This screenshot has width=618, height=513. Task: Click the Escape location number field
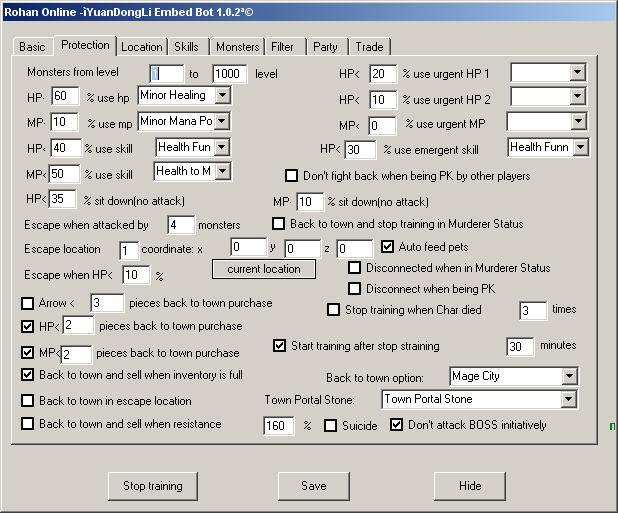pyautogui.click(x=128, y=251)
